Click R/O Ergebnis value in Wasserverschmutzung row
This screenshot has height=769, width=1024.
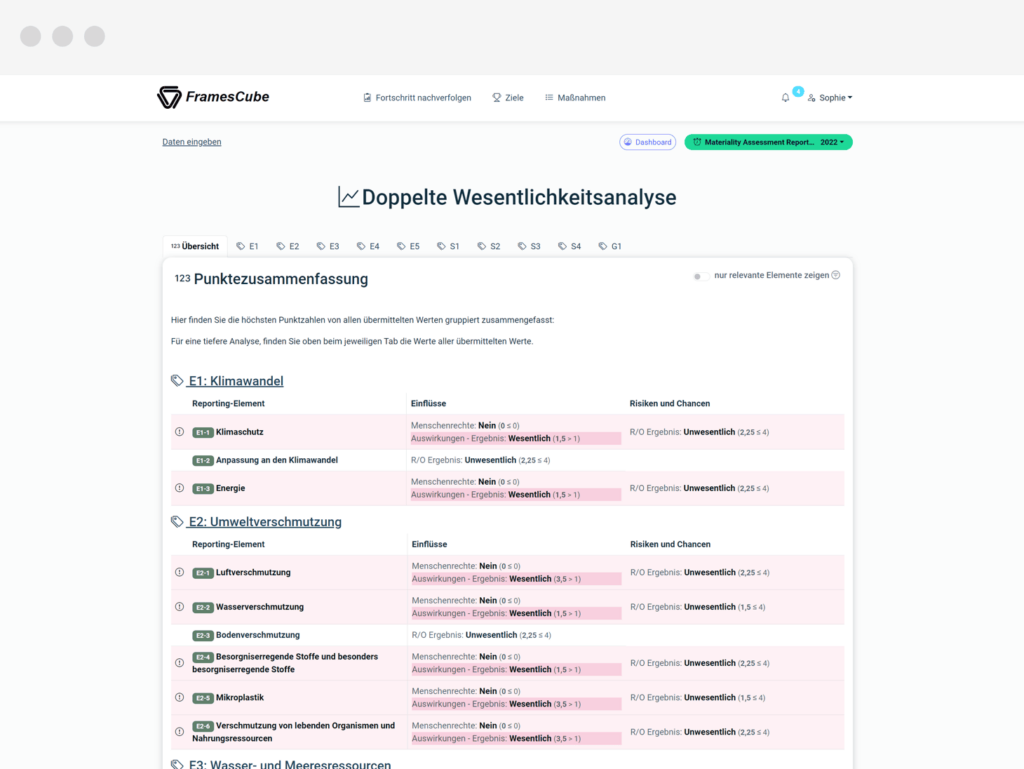(697, 607)
